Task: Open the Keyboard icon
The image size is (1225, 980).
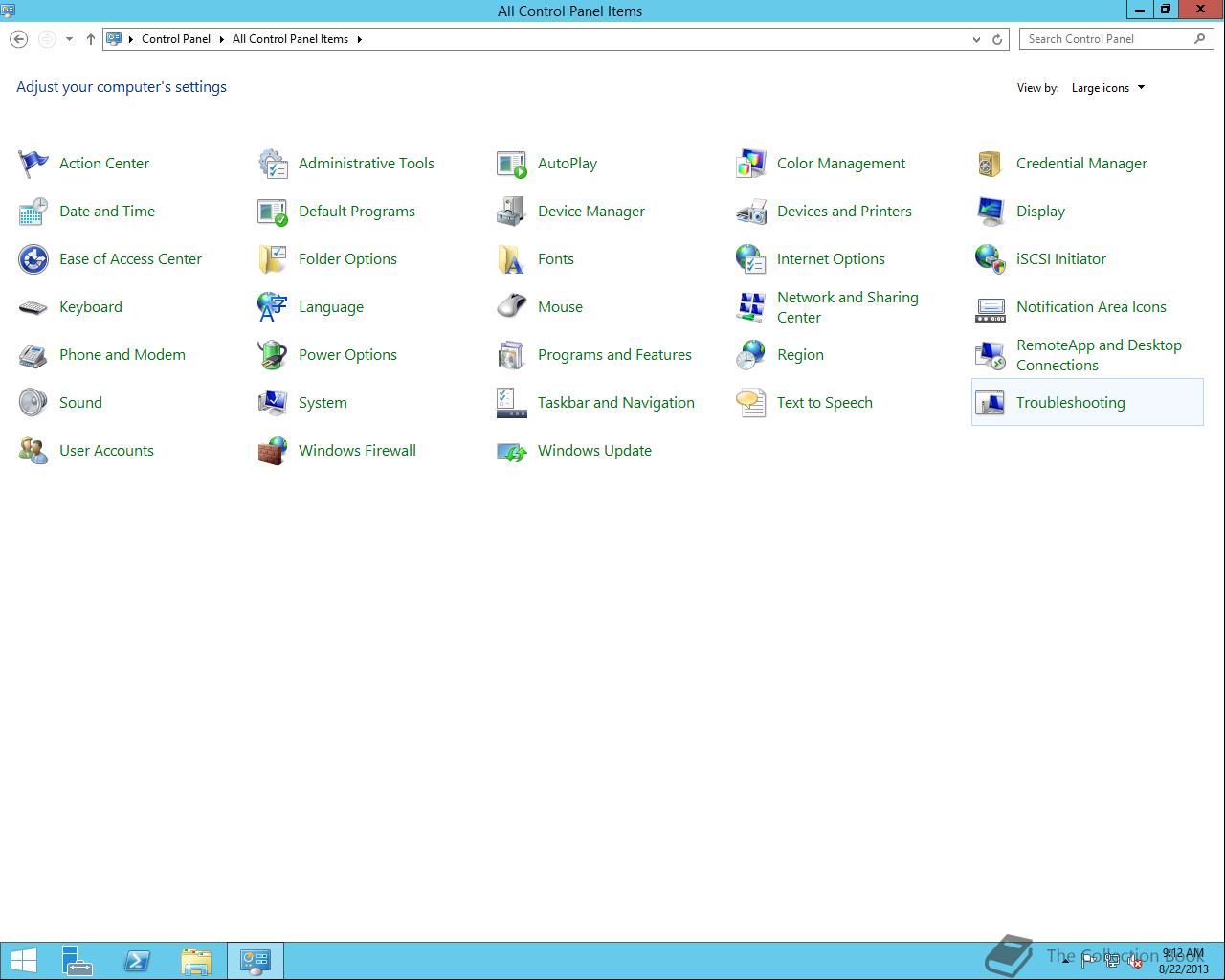Action: click(33, 307)
